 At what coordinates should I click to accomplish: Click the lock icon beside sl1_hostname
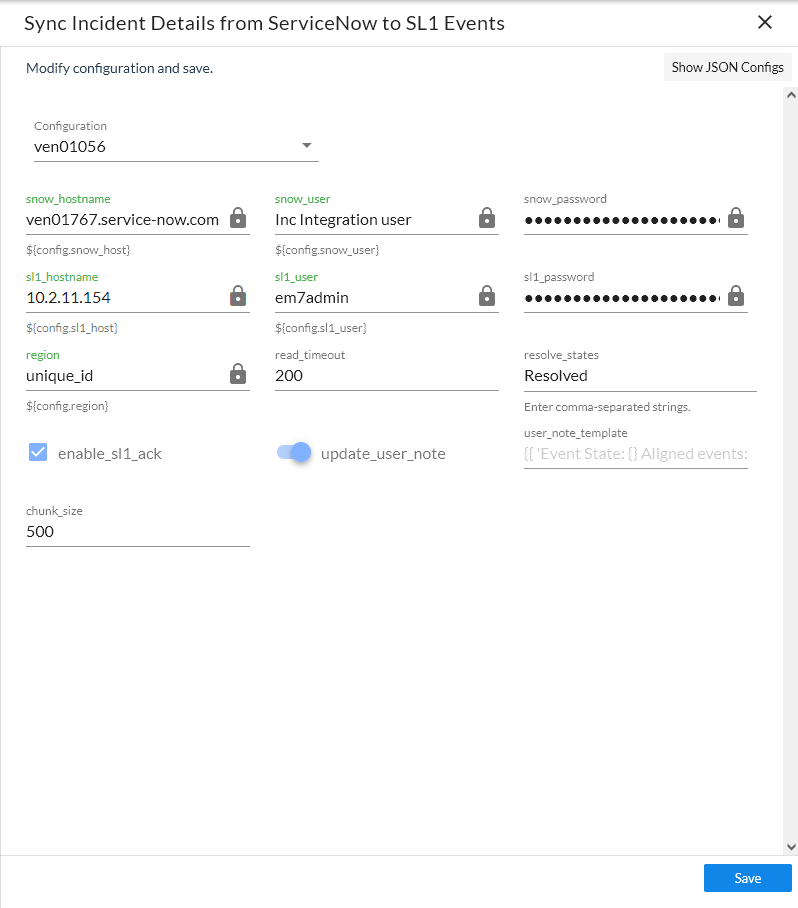pos(238,296)
